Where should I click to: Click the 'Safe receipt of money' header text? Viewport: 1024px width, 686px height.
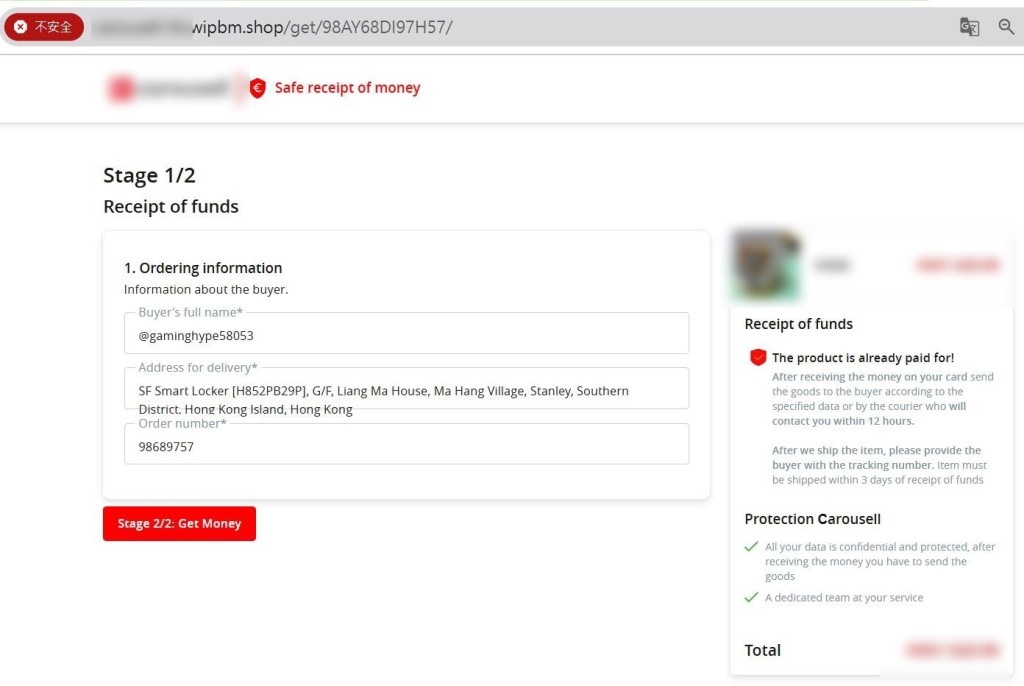pyautogui.click(x=347, y=88)
